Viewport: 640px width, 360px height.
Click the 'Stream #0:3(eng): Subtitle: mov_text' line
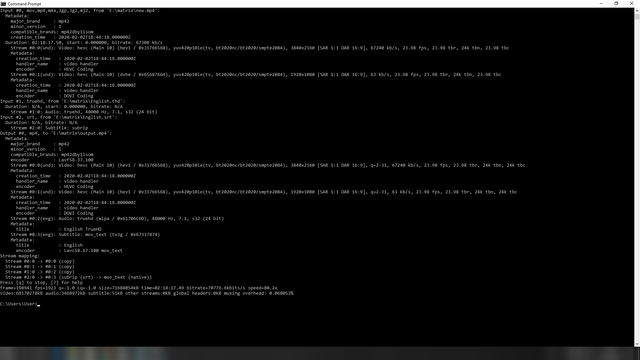[85, 235]
